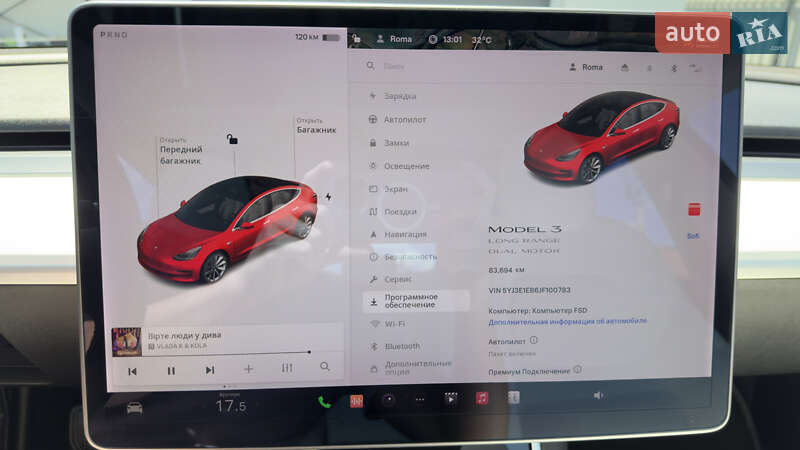Image resolution: width=800 pixels, height=450 pixels.
Task: Open the Замки settings menu
Action: coord(389,143)
